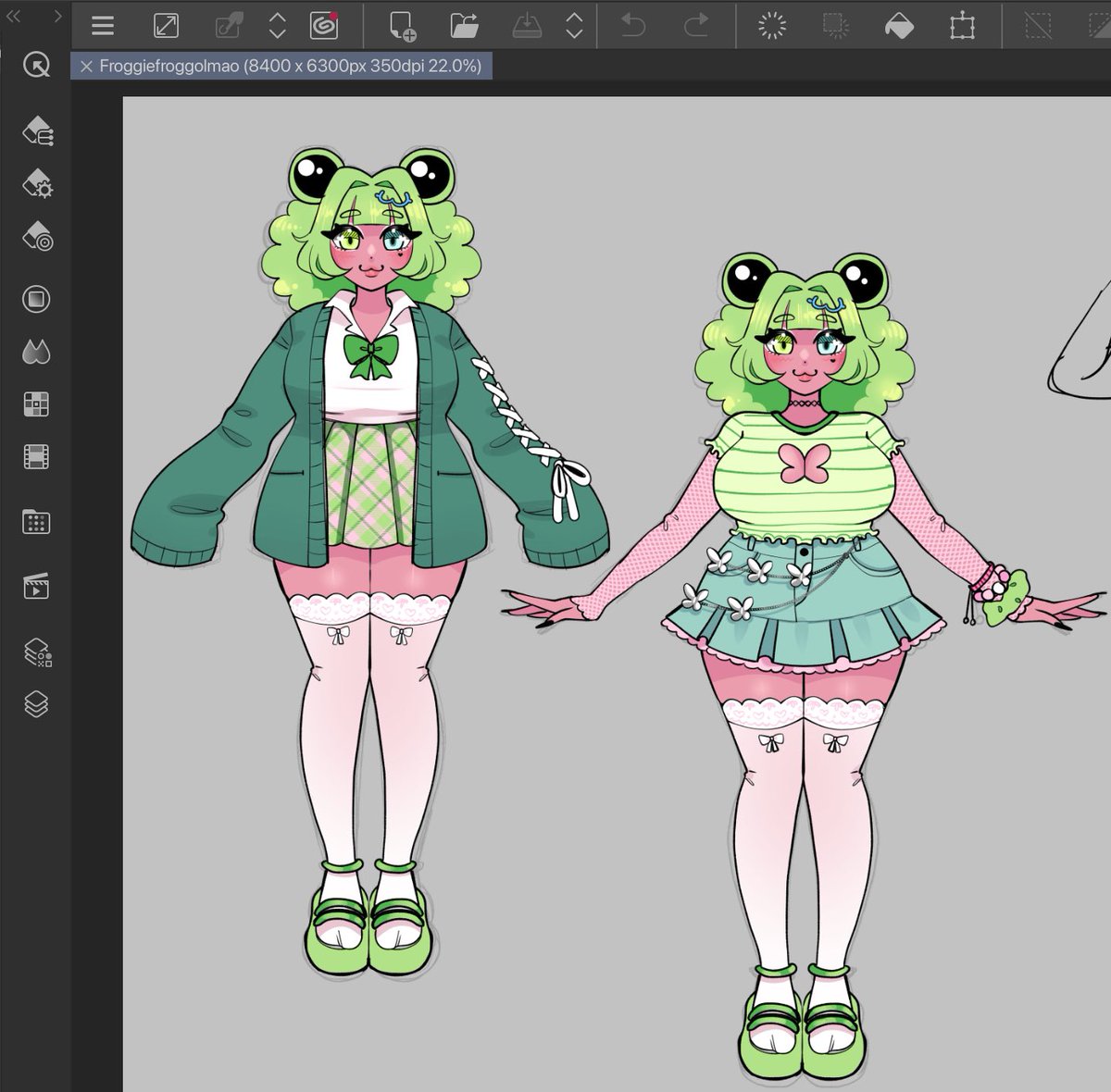Click the diagonal-arrow mode switch icon
The height and width of the screenshot is (1092, 1111).
(166, 26)
